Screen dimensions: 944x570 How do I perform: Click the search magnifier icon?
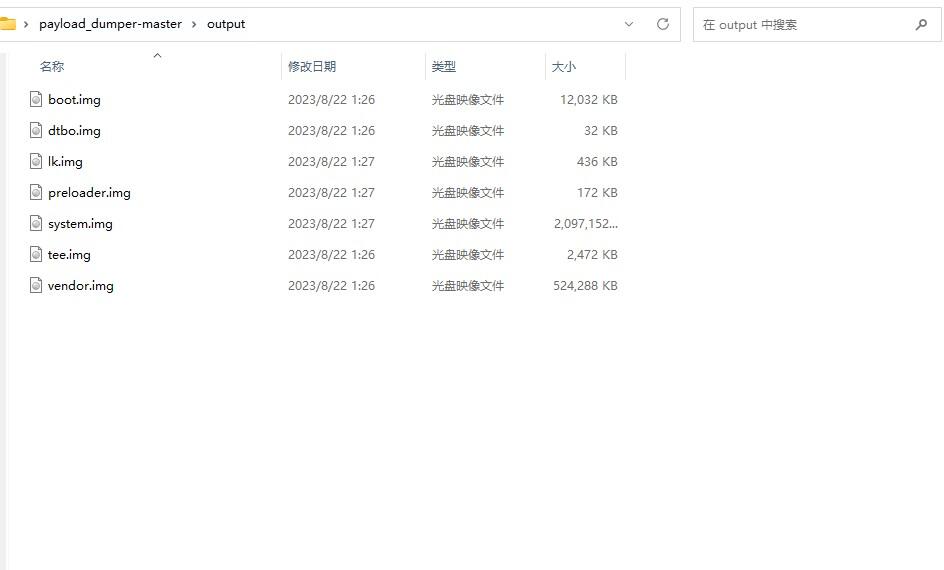(x=921, y=25)
